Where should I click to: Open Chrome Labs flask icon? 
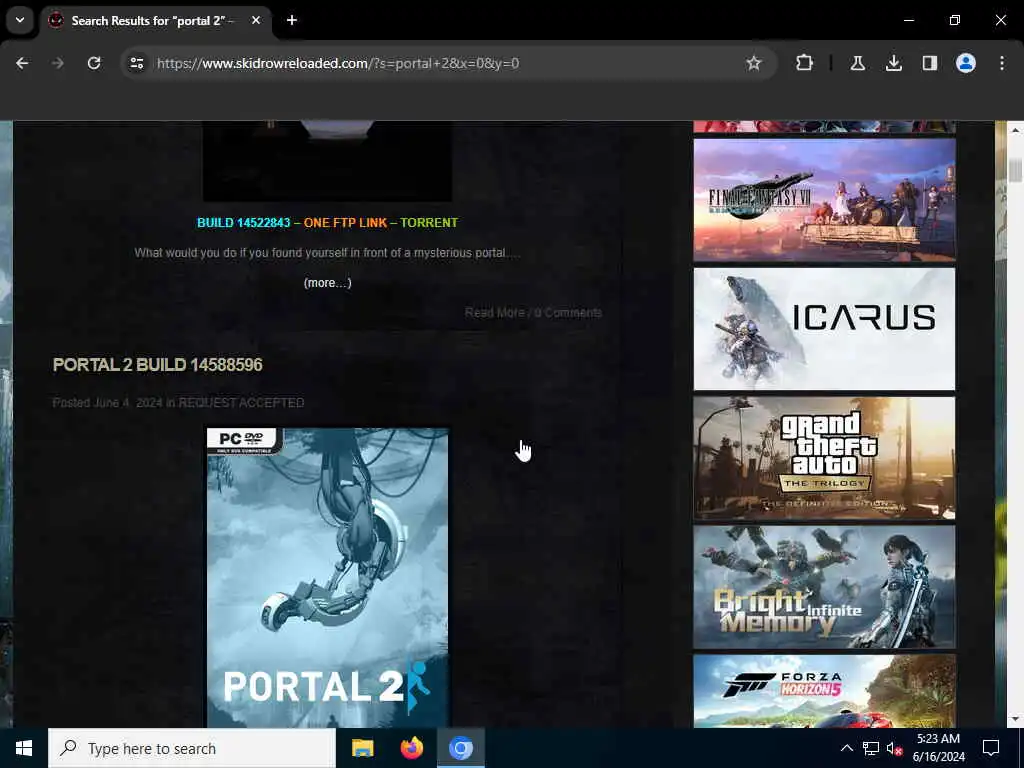(x=857, y=63)
